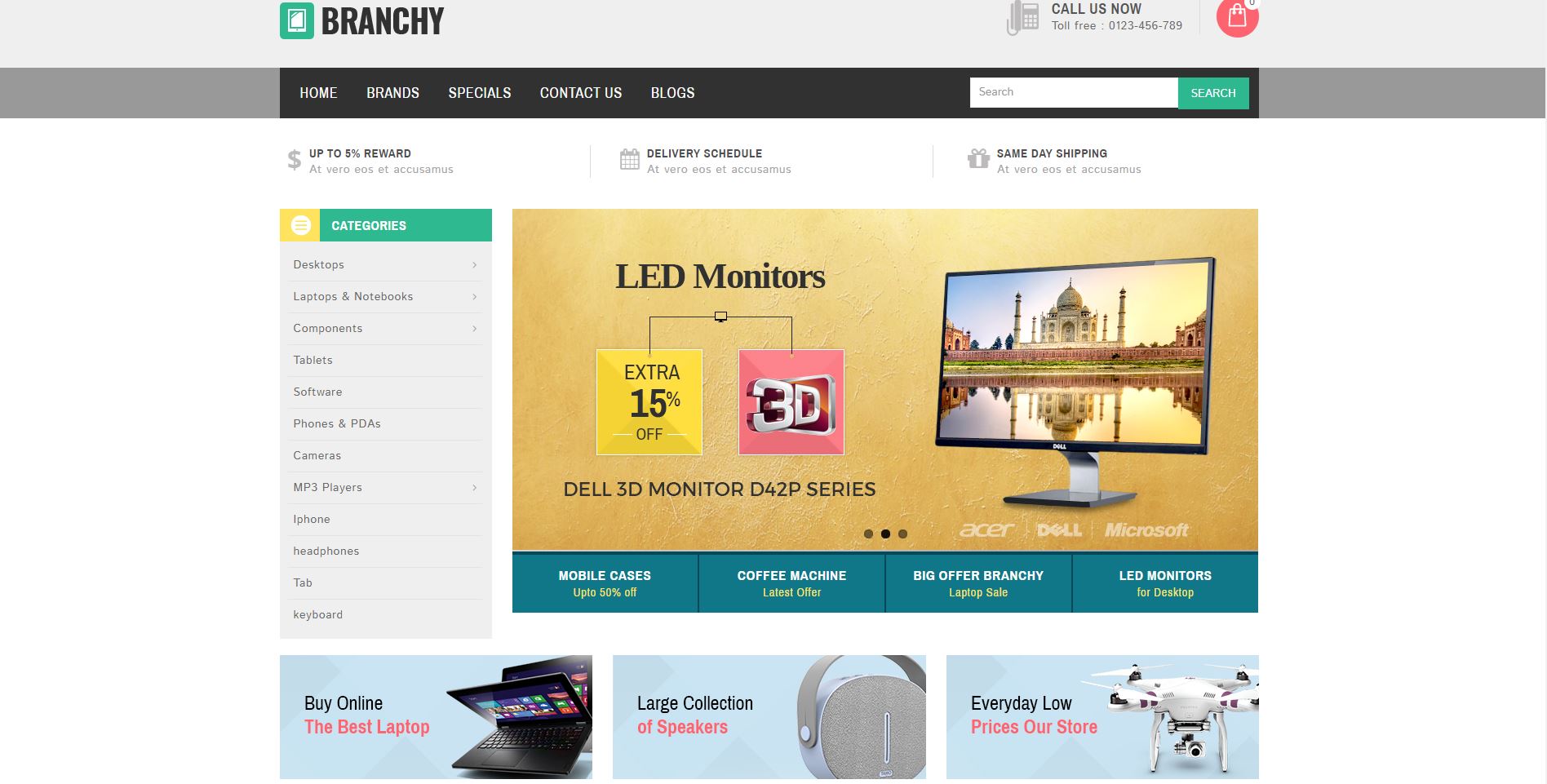Expand the MP3 Players category arrow
1547x784 pixels.
(474, 488)
